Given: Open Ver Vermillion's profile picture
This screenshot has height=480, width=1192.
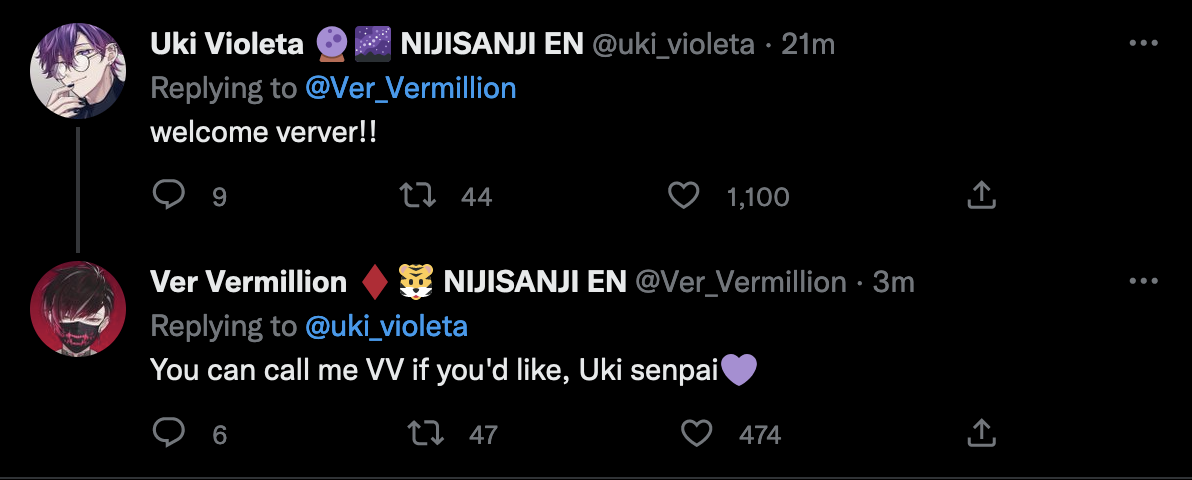Looking at the screenshot, I should (x=78, y=308).
